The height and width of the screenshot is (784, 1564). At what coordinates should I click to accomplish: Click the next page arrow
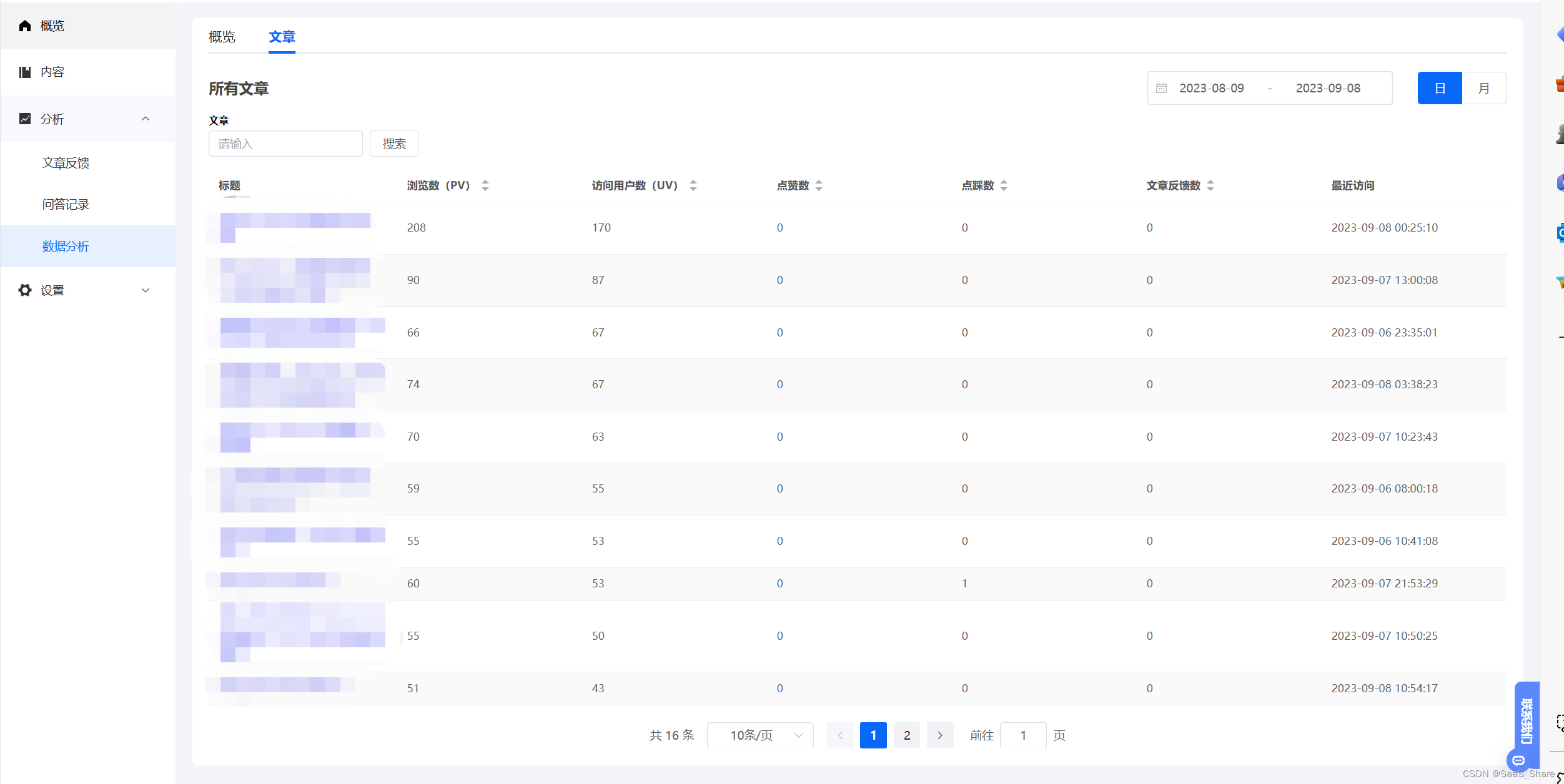940,735
